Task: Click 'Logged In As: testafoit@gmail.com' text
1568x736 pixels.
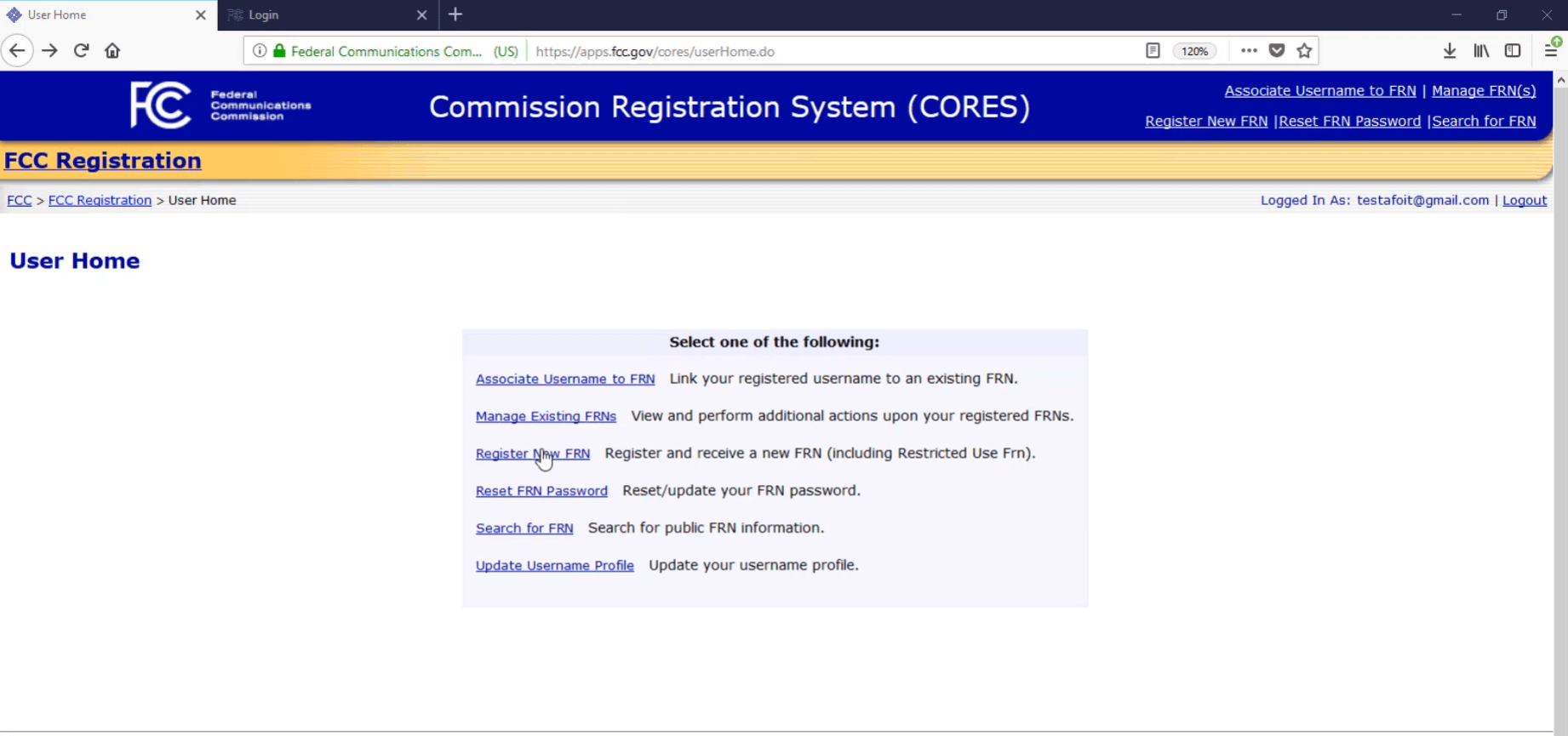Action: (x=1375, y=201)
